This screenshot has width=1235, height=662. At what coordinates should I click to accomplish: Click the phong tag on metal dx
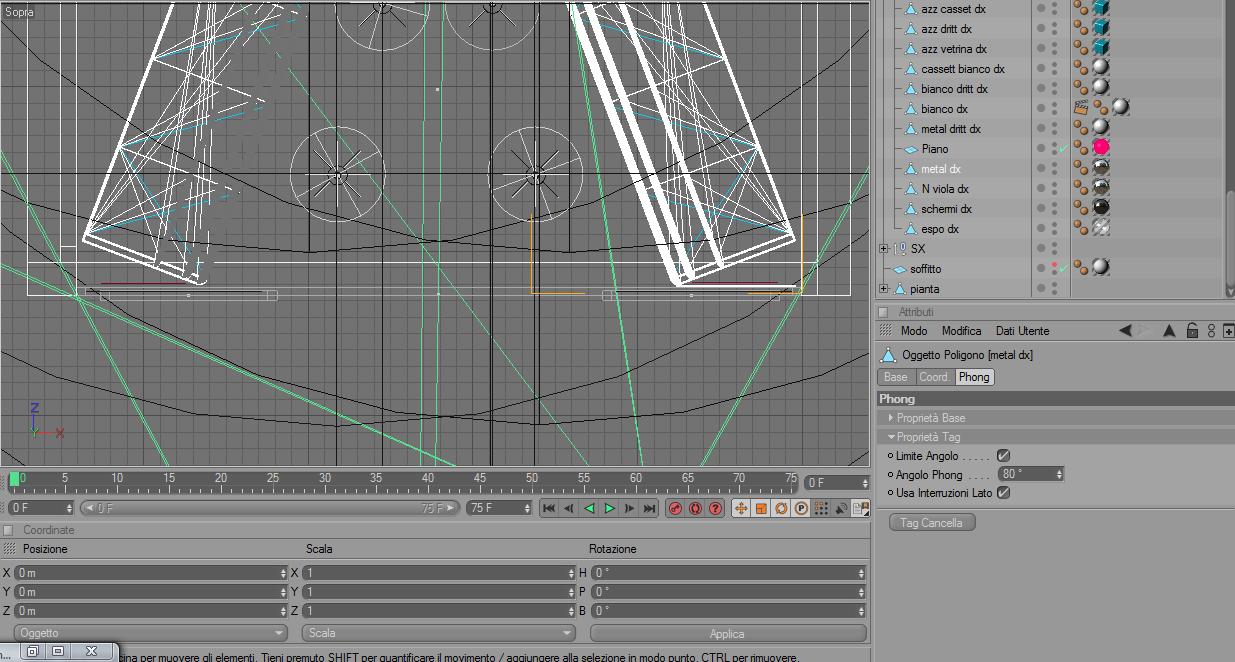(x=1081, y=168)
